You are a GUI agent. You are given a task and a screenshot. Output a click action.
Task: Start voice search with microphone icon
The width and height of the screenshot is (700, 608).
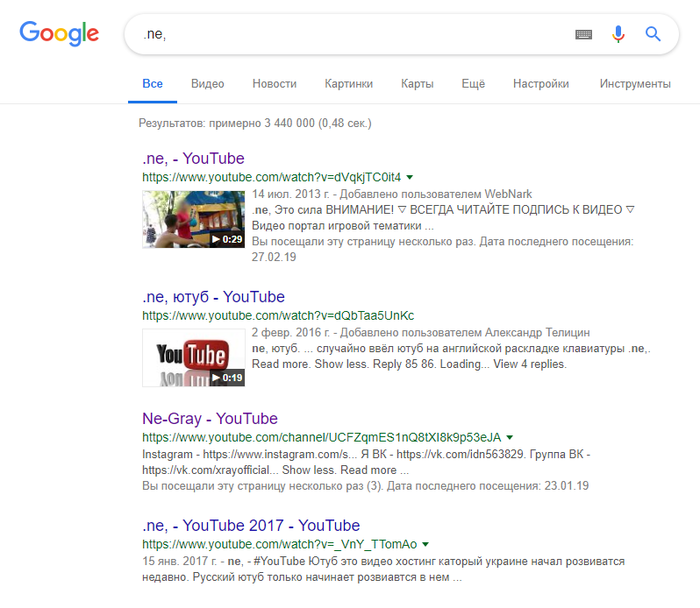pyautogui.click(x=618, y=35)
